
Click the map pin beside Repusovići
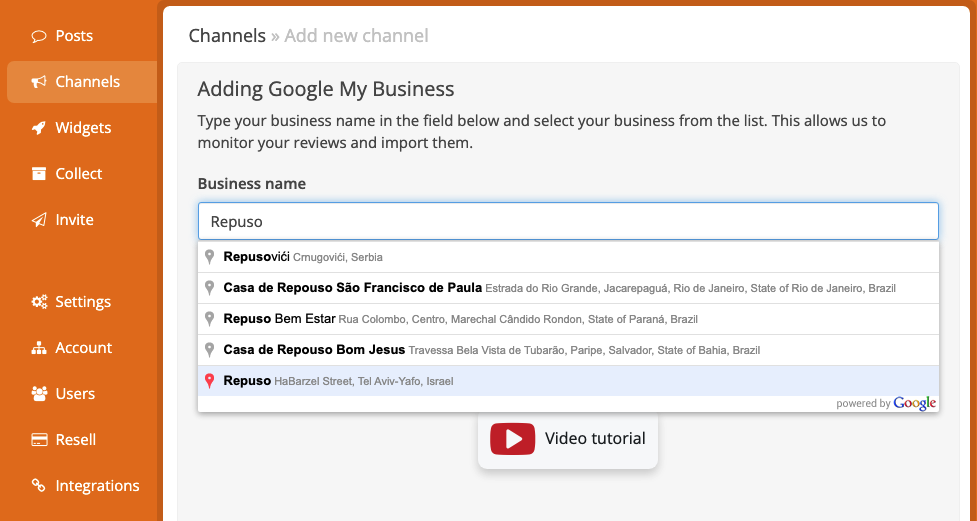[x=210, y=257]
